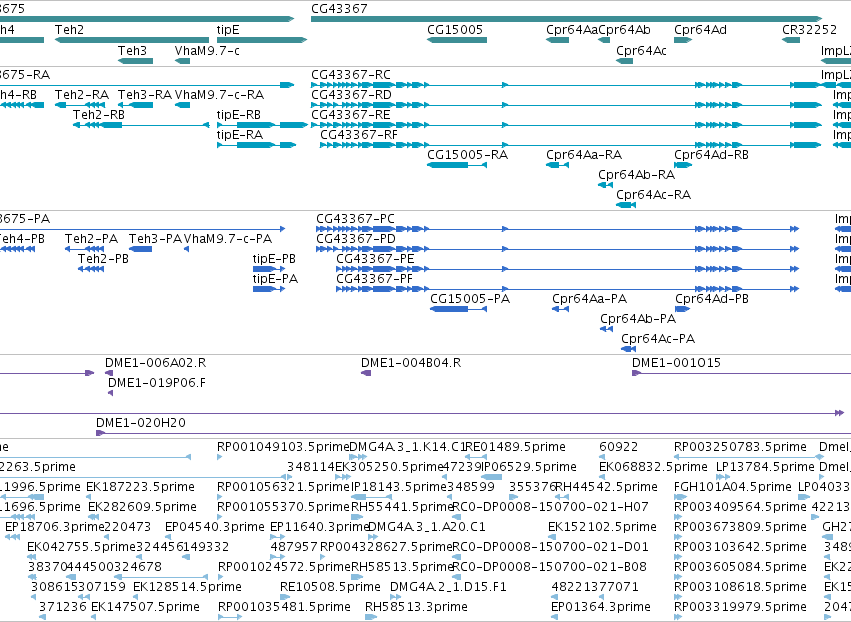Select the Cpr64Ac-PA protein label
Image resolution: width=851 pixels, height=622 pixels.
tap(658, 339)
